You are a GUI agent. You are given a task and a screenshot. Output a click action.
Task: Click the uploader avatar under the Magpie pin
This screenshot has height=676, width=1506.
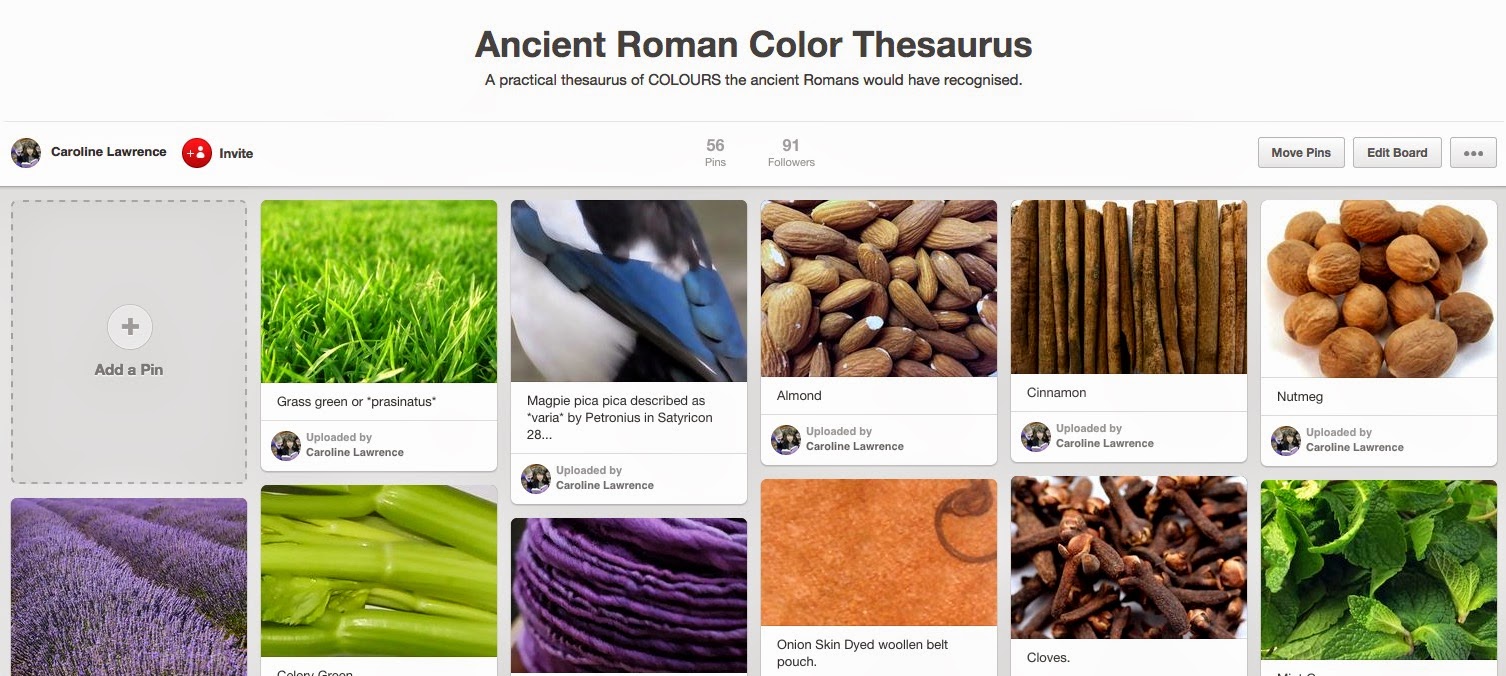tap(536, 478)
